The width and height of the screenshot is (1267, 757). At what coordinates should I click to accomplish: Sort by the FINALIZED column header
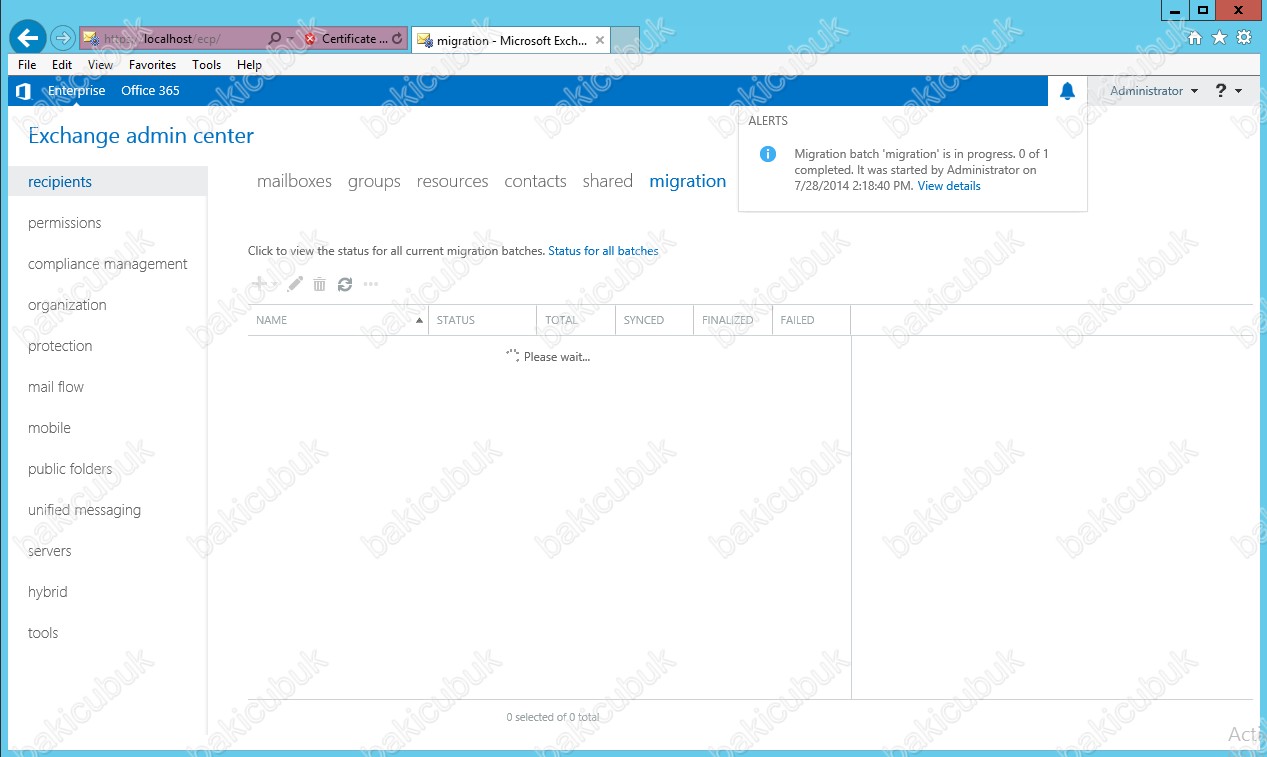(733, 320)
